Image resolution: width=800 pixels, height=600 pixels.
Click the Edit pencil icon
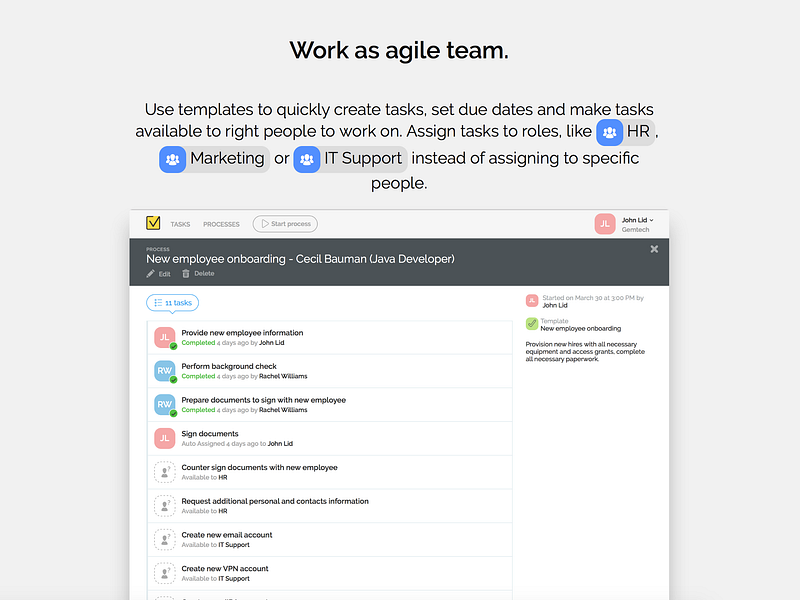[151, 273]
